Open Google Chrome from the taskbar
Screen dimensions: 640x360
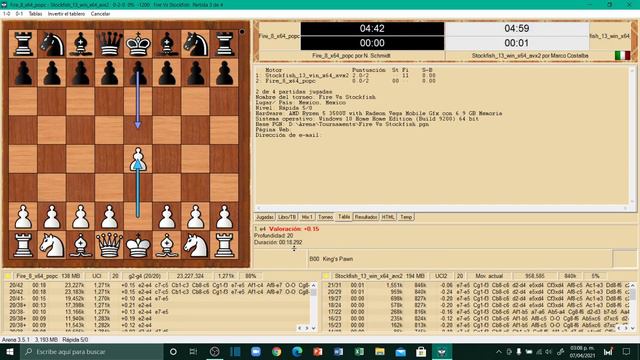(276, 351)
